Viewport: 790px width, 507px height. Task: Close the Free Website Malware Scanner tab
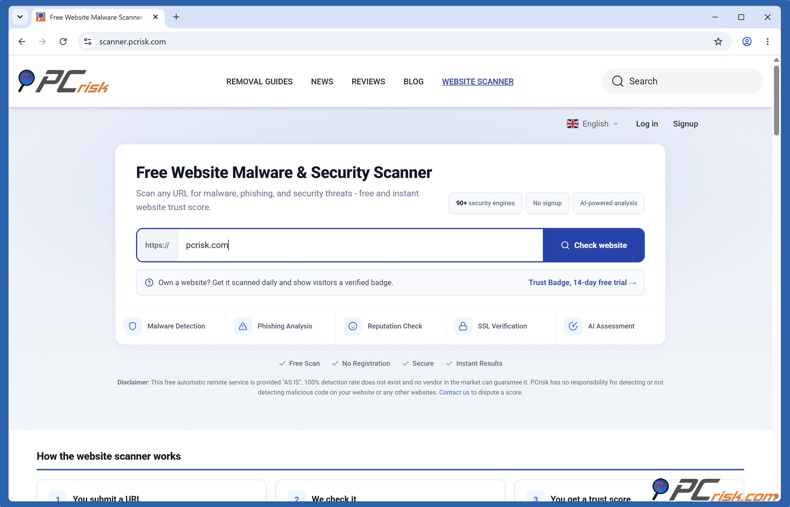click(x=156, y=17)
